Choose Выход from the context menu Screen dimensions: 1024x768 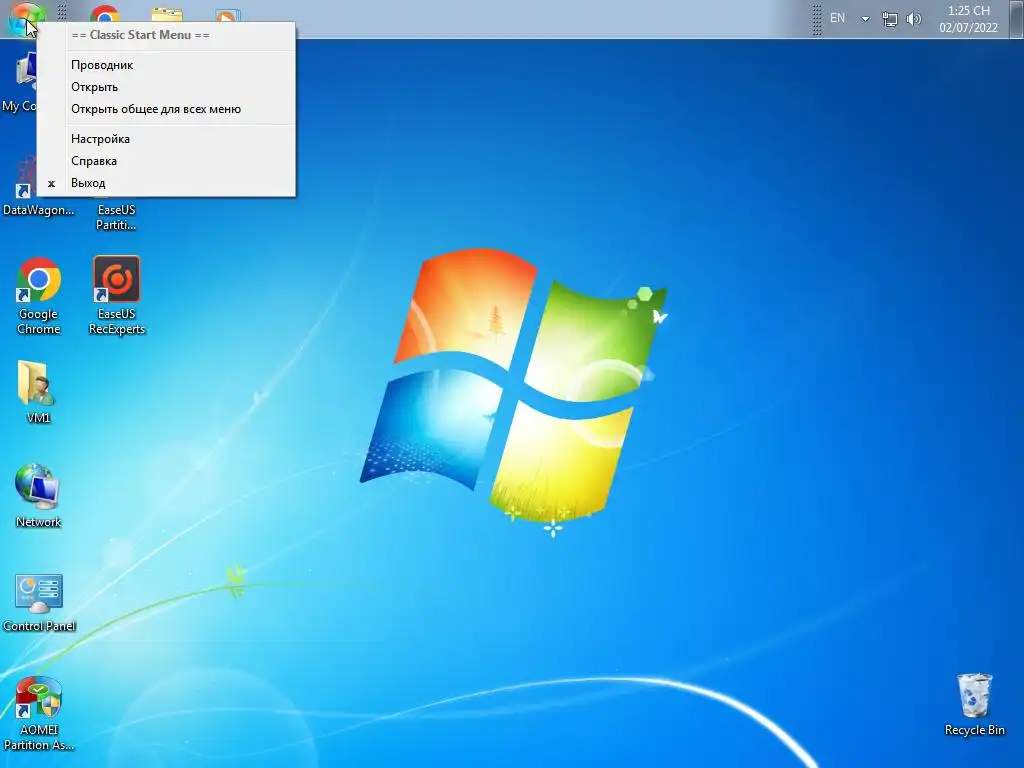[167, 183]
